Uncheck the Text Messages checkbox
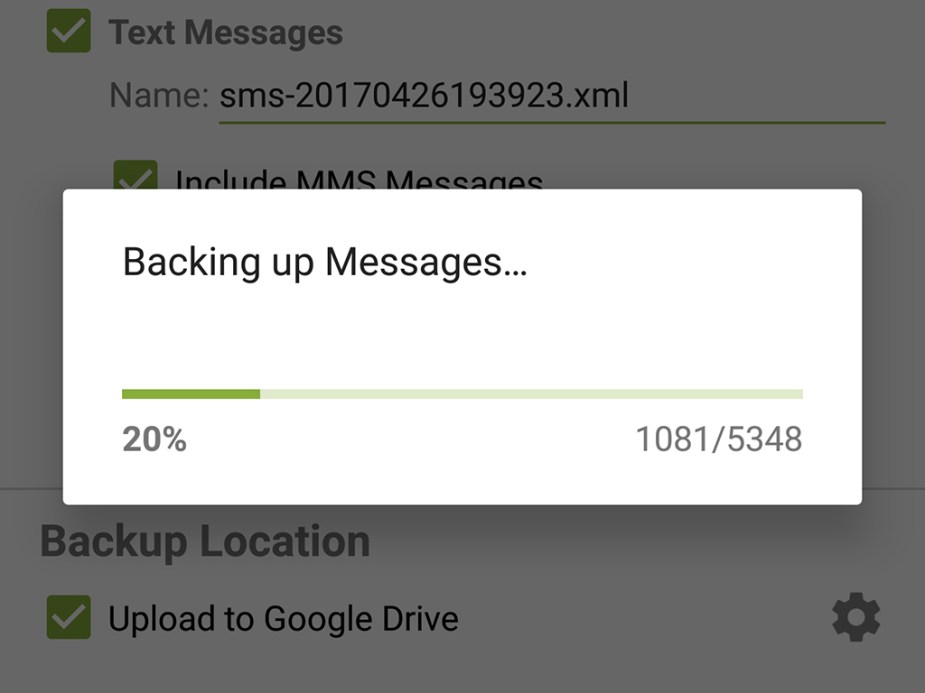Viewport: 925px width, 693px height. point(68,31)
